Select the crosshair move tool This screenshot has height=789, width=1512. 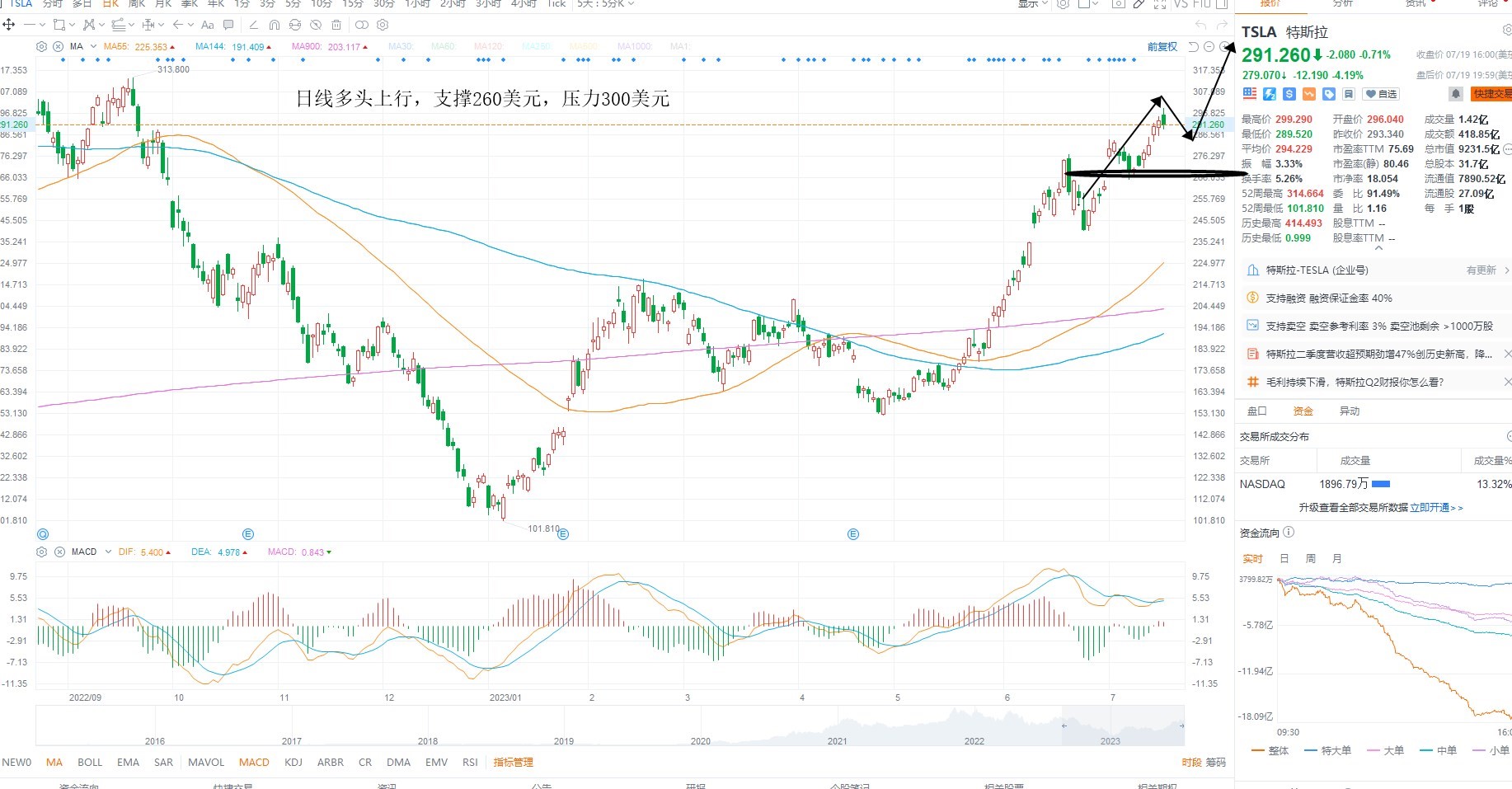(x=9, y=25)
